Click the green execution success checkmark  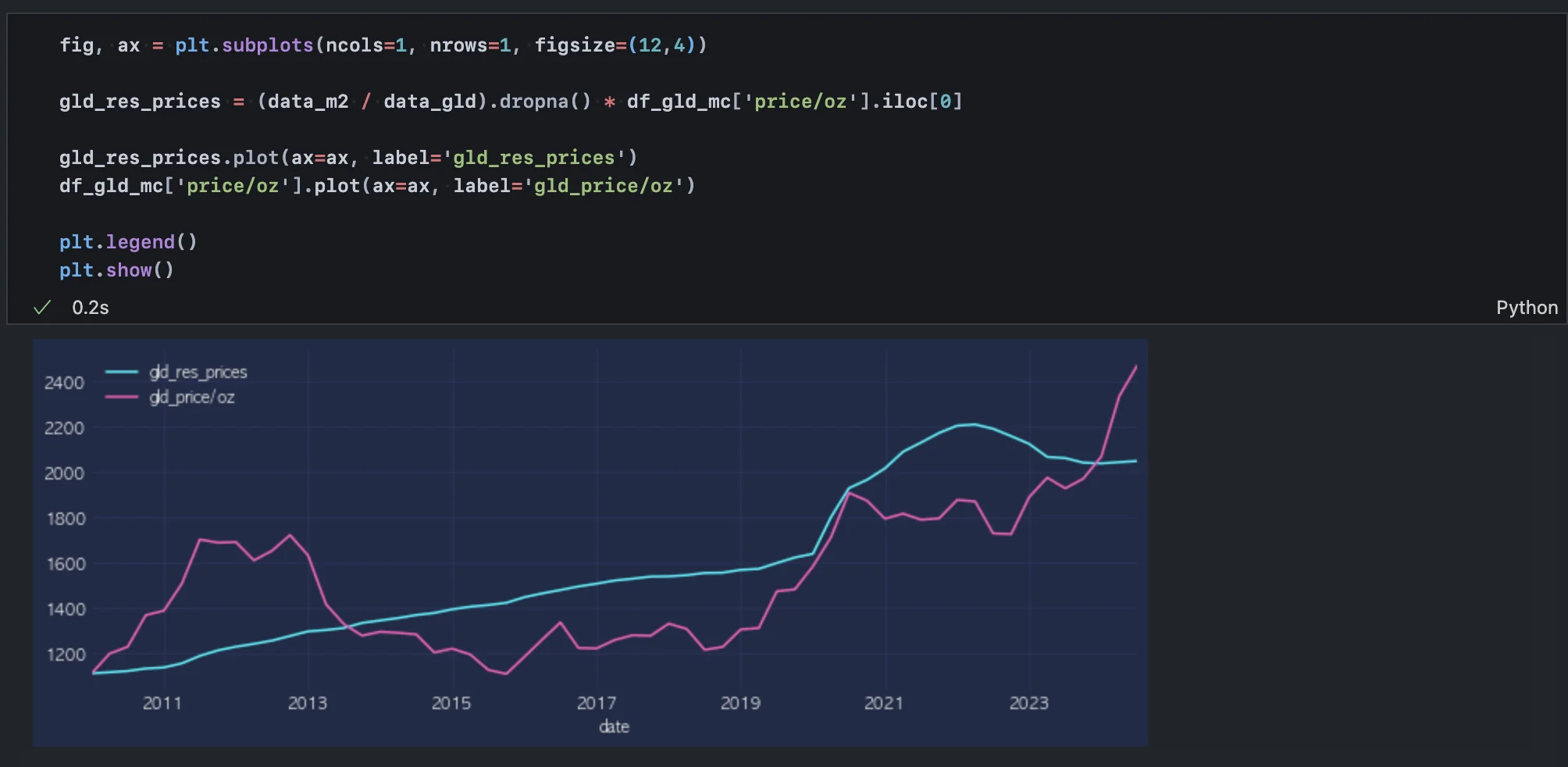42,308
